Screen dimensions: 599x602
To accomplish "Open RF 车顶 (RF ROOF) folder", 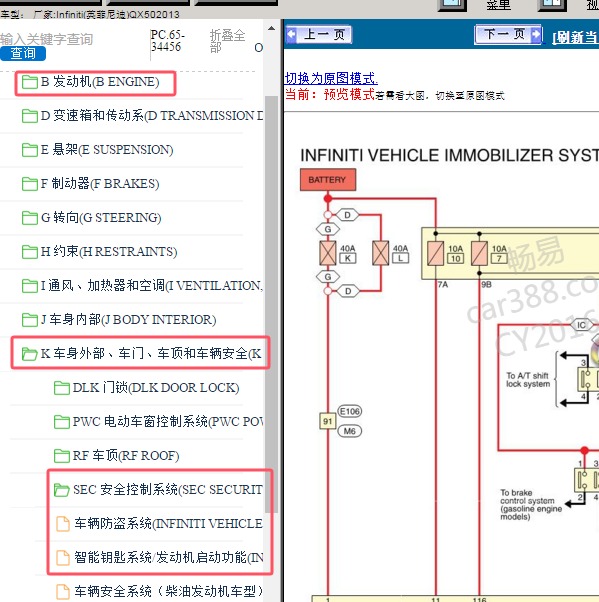I will [x=126, y=456].
